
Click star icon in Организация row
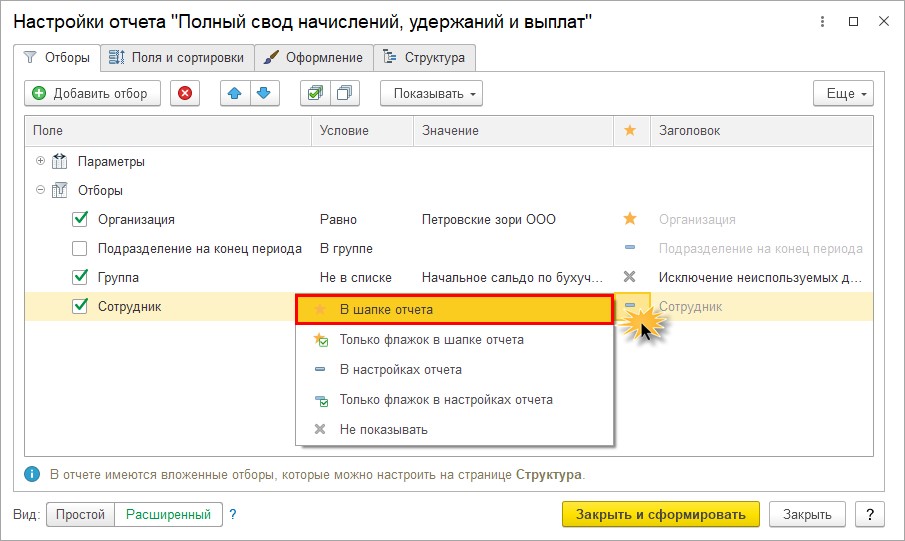click(x=630, y=219)
